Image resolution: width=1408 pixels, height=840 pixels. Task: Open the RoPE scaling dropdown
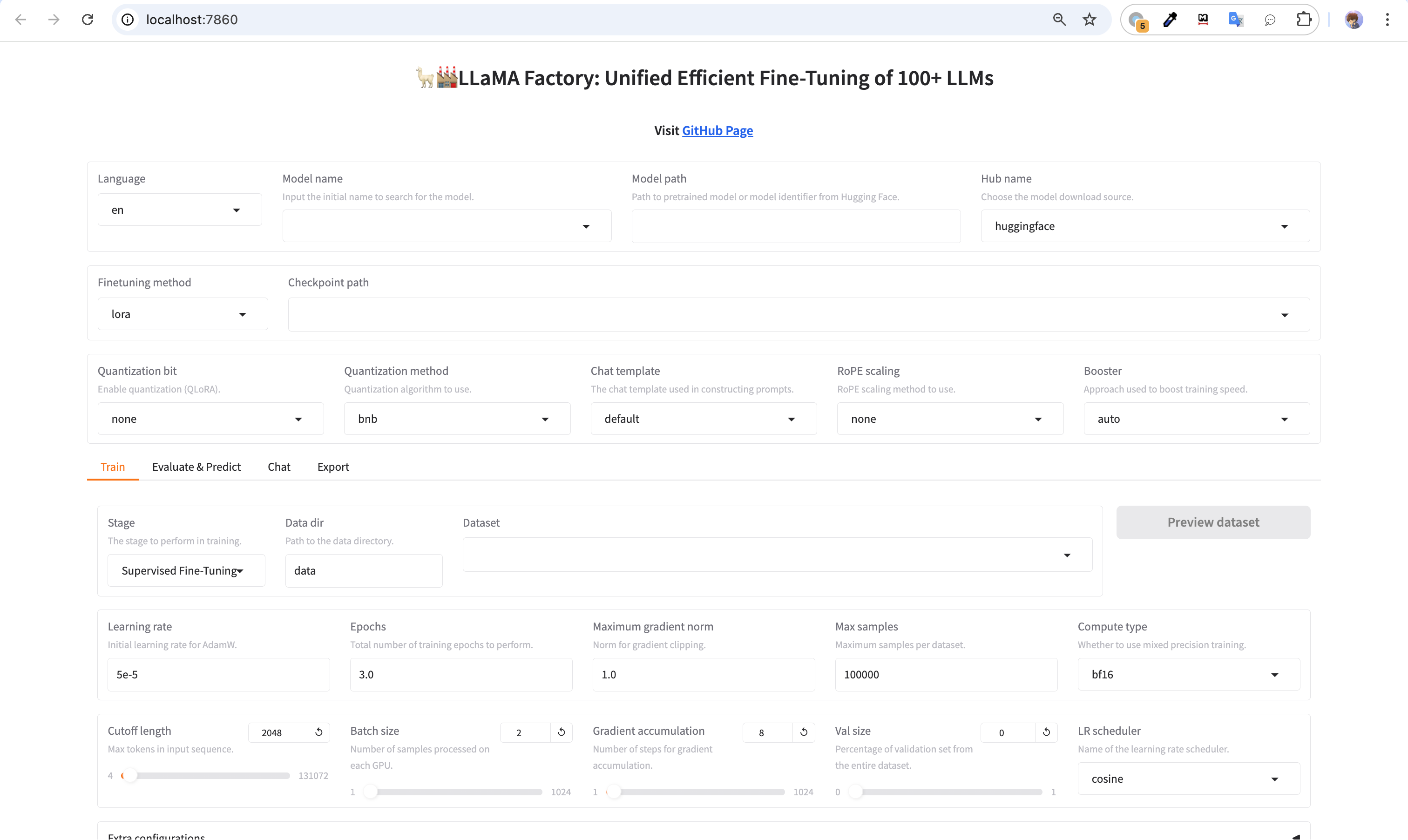(x=950, y=419)
